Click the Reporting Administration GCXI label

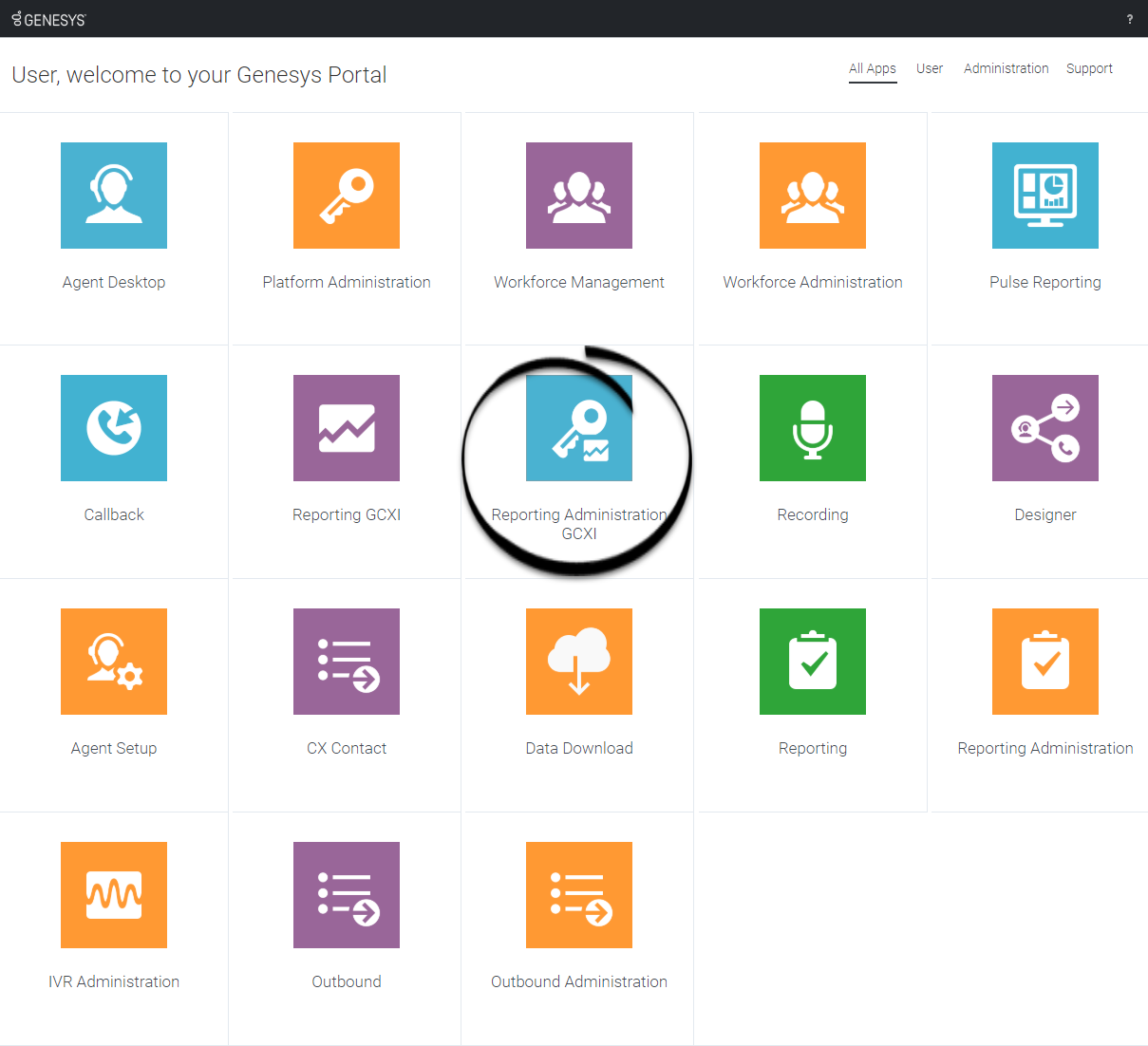click(579, 524)
